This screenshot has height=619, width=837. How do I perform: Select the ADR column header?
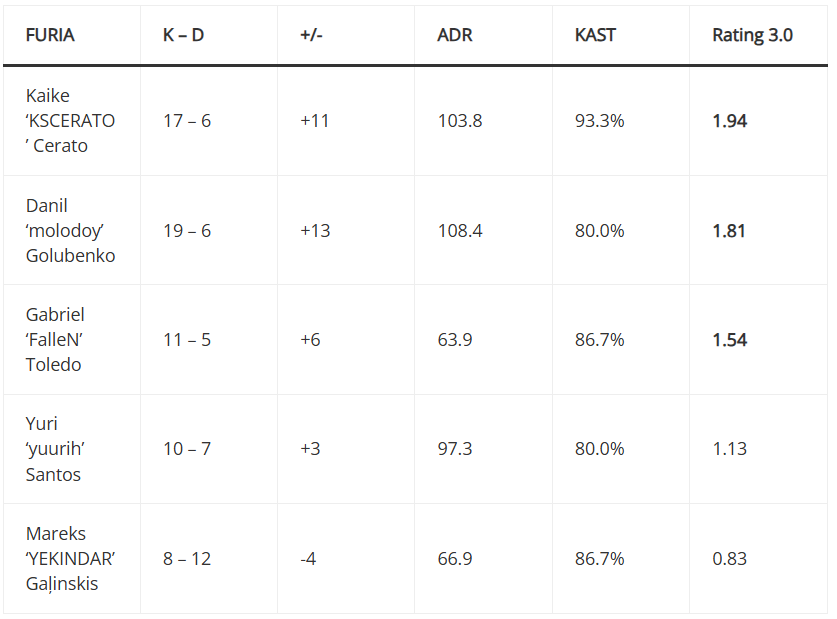455,35
